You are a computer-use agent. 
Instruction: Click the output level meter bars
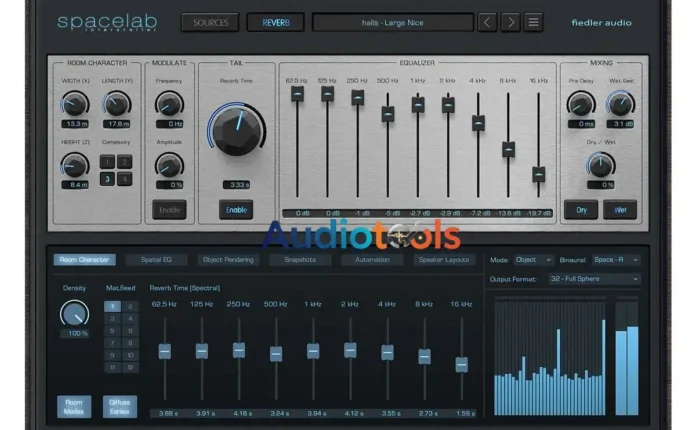coord(627,359)
